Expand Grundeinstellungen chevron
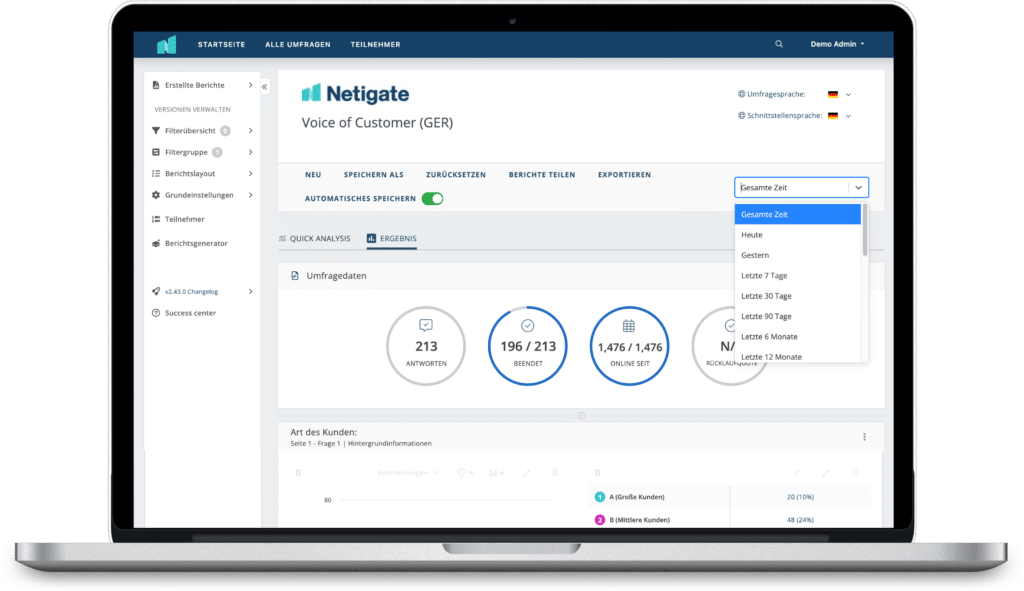 coord(250,195)
